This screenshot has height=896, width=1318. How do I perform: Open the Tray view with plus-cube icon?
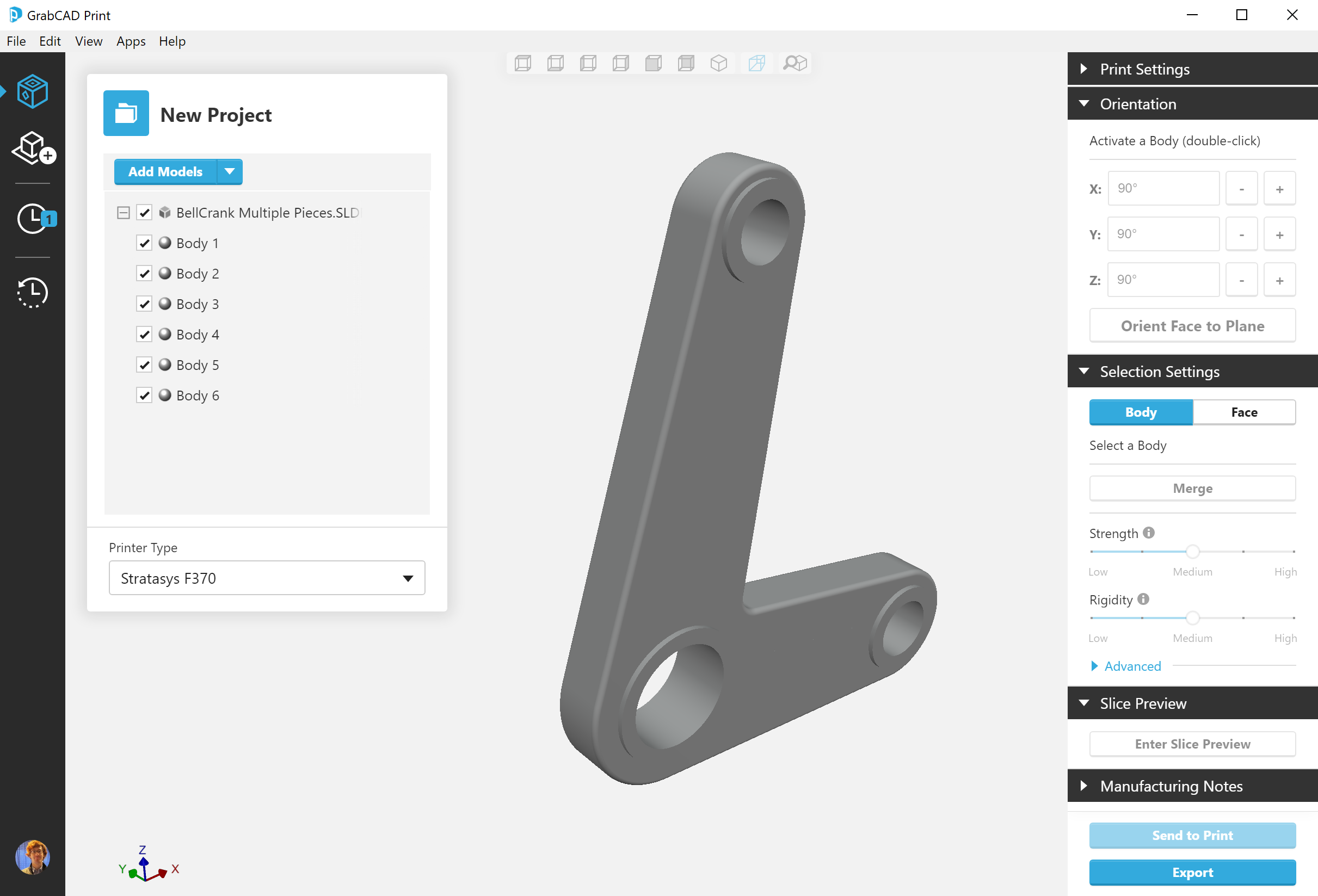[33, 149]
